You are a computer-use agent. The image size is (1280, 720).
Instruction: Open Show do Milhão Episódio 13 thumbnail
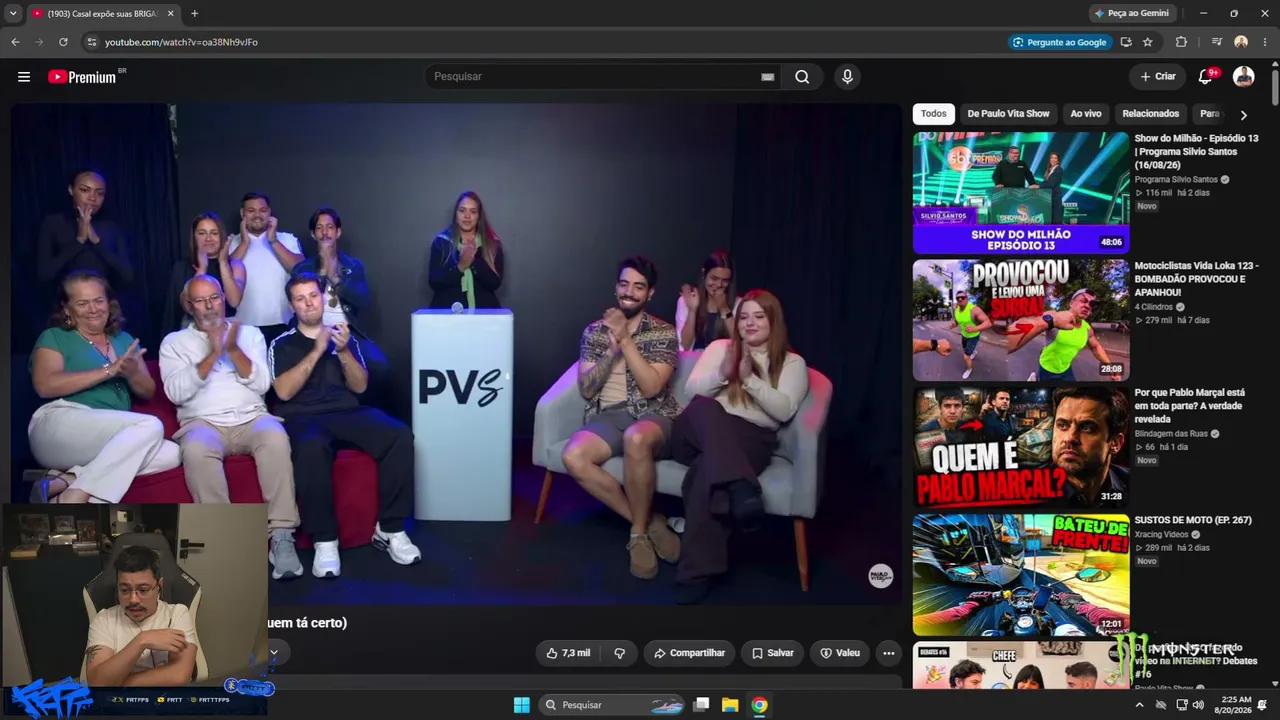(x=1021, y=192)
